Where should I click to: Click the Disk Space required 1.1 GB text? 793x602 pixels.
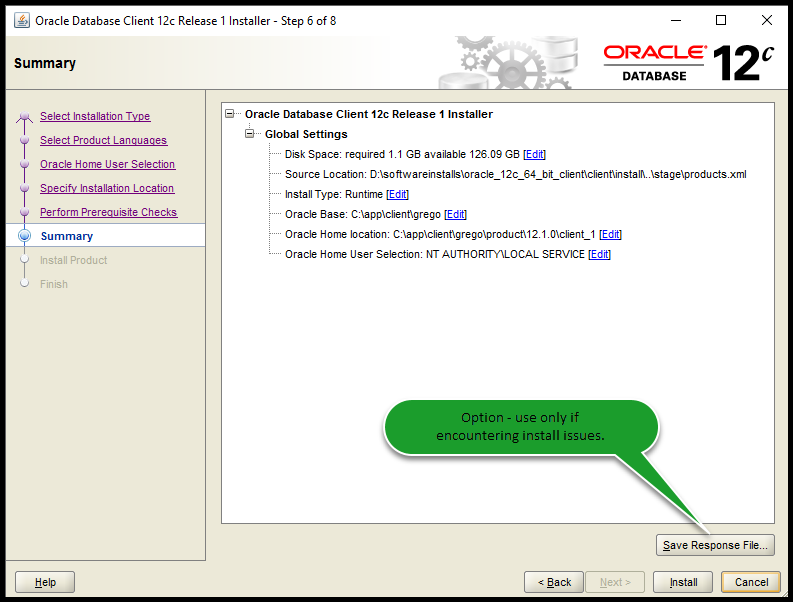pyautogui.click(x=402, y=154)
